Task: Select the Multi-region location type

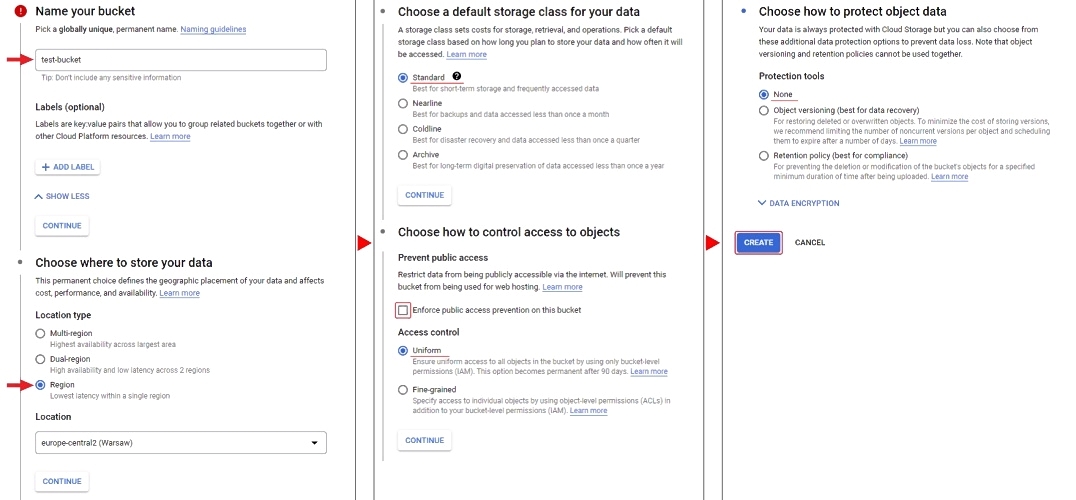Action: click(x=40, y=333)
